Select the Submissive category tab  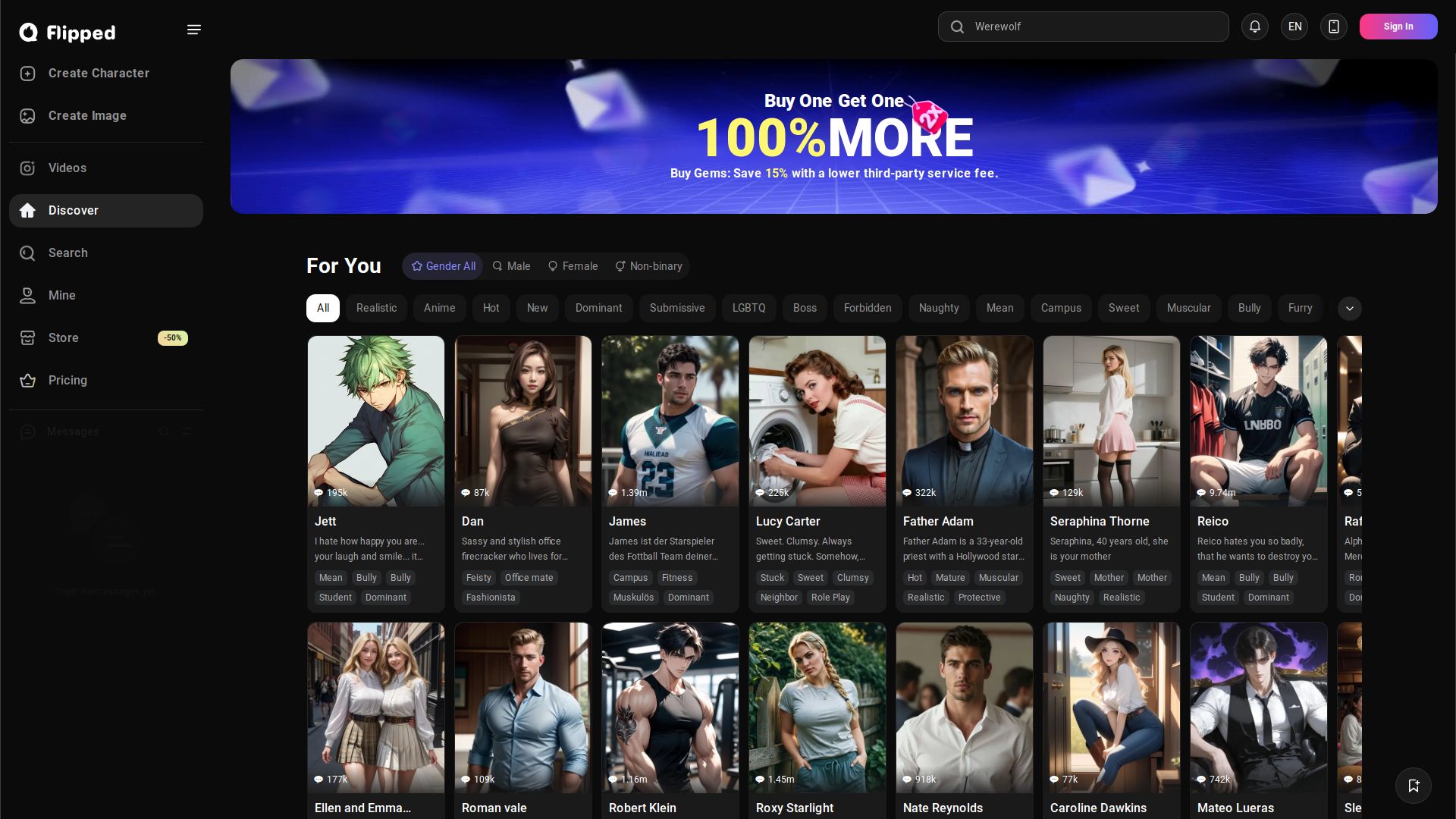[677, 309]
